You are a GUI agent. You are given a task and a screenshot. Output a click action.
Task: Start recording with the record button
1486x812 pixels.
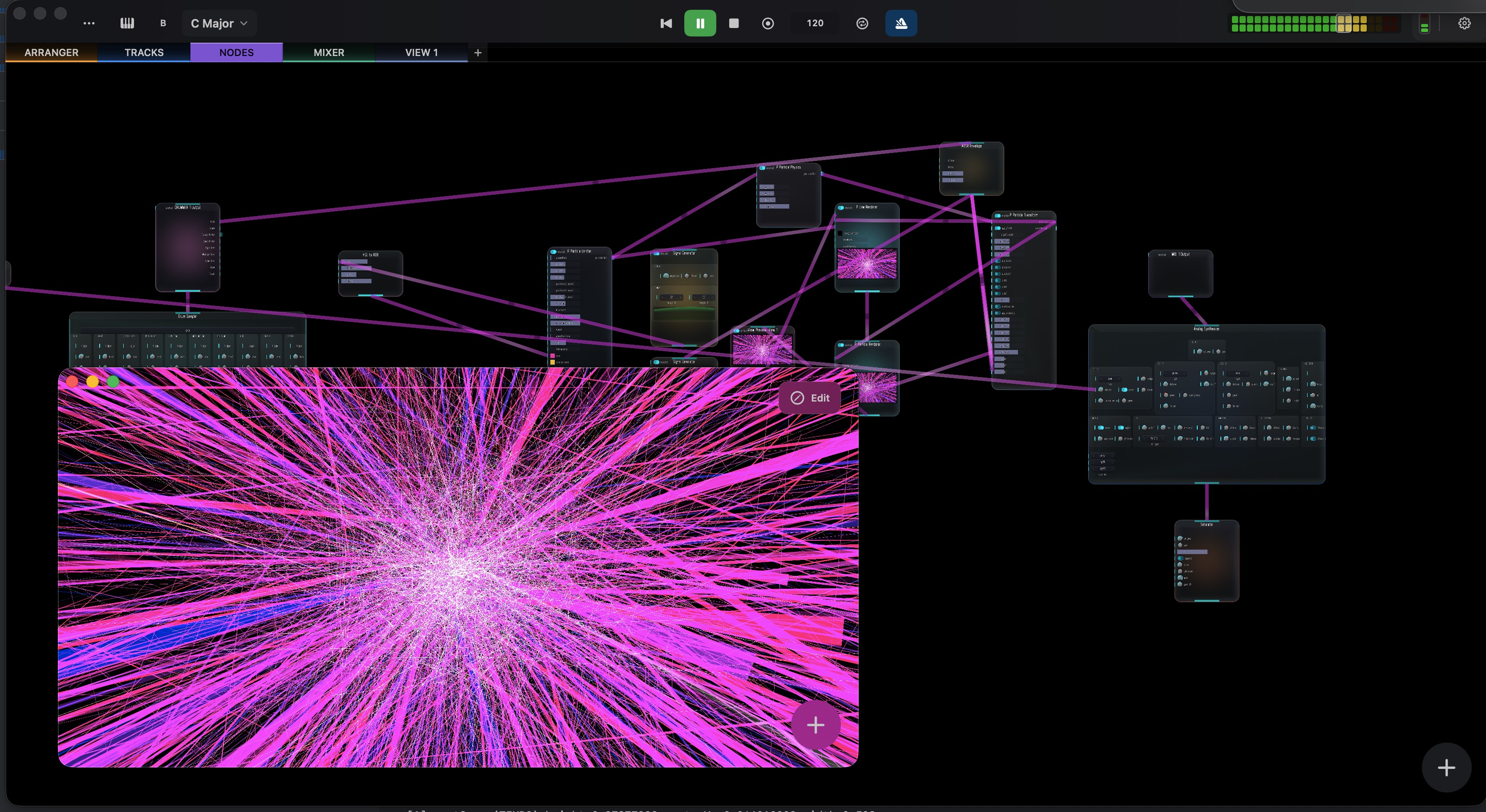click(x=768, y=23)
